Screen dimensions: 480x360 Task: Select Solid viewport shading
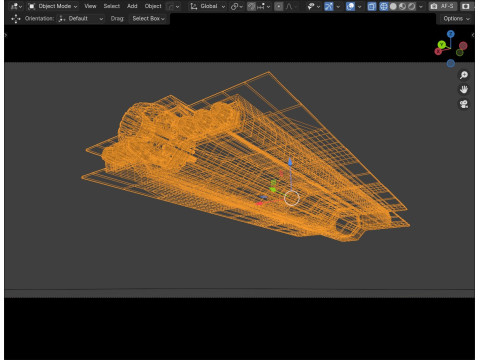(393, 6)
